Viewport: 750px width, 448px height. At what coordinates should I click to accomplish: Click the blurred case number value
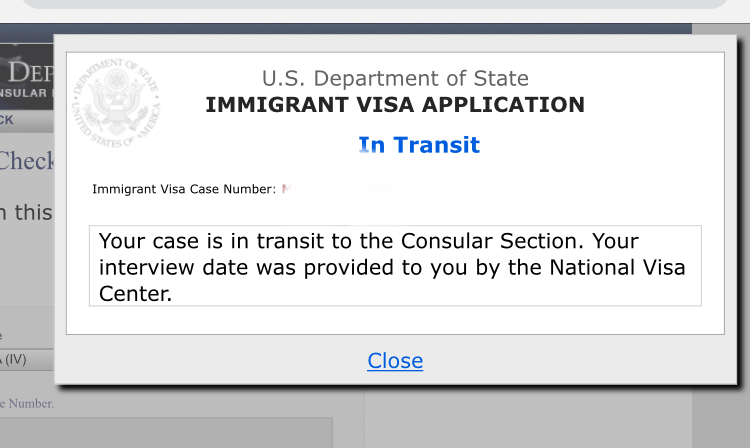coord(340,189)
